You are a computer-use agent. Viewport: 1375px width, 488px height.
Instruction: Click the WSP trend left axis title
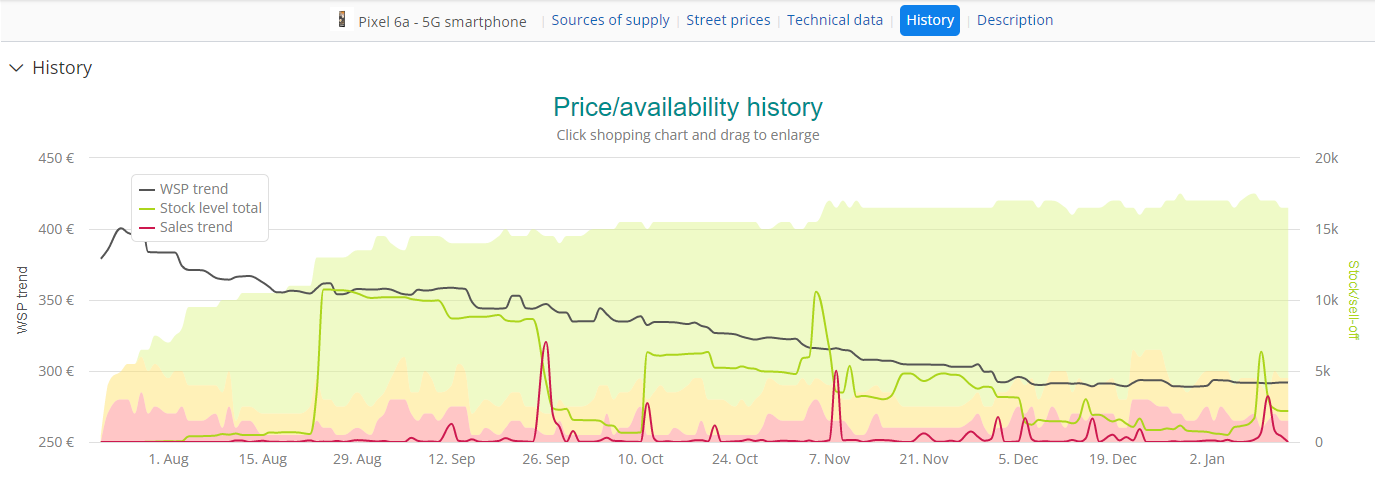point(23,299)
